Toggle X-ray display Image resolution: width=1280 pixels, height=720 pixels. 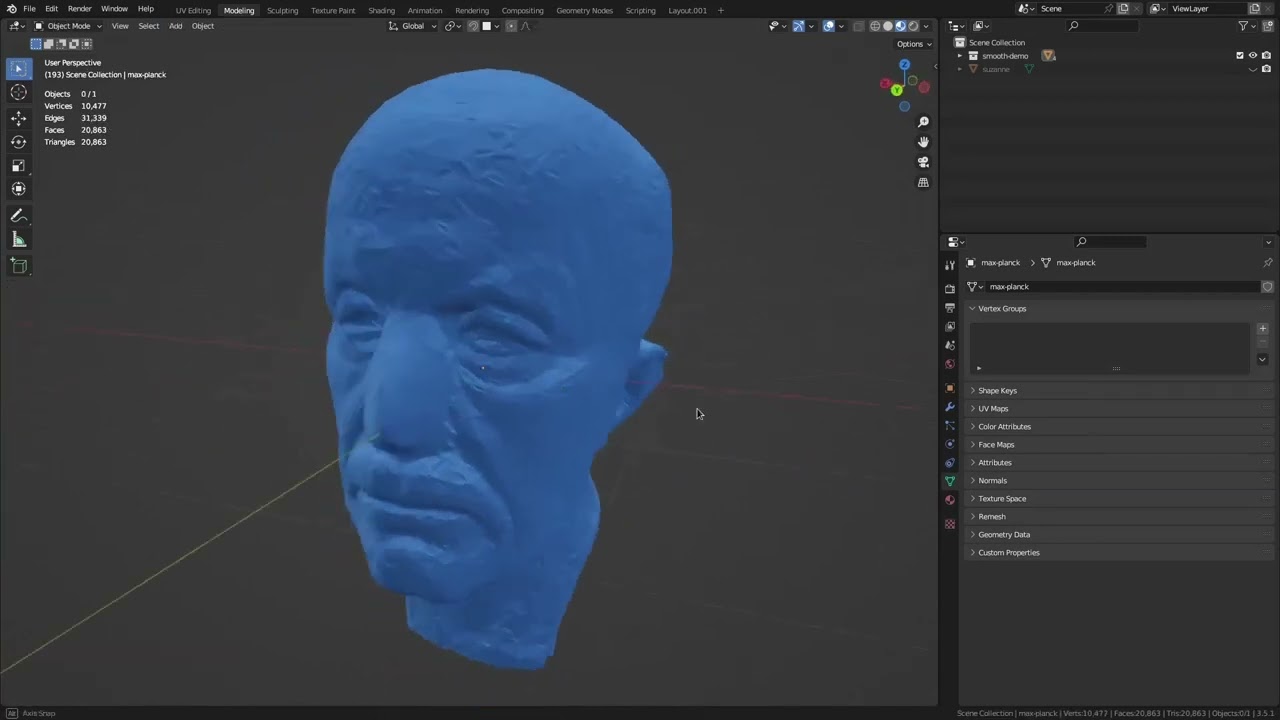tap(858, 26)
